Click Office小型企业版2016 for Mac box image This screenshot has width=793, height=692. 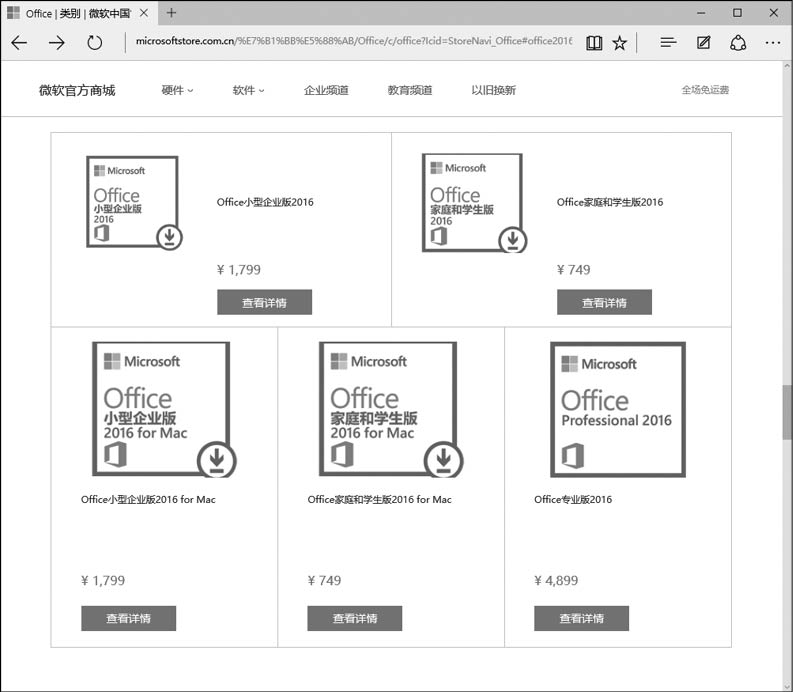[x=164, y=410]
